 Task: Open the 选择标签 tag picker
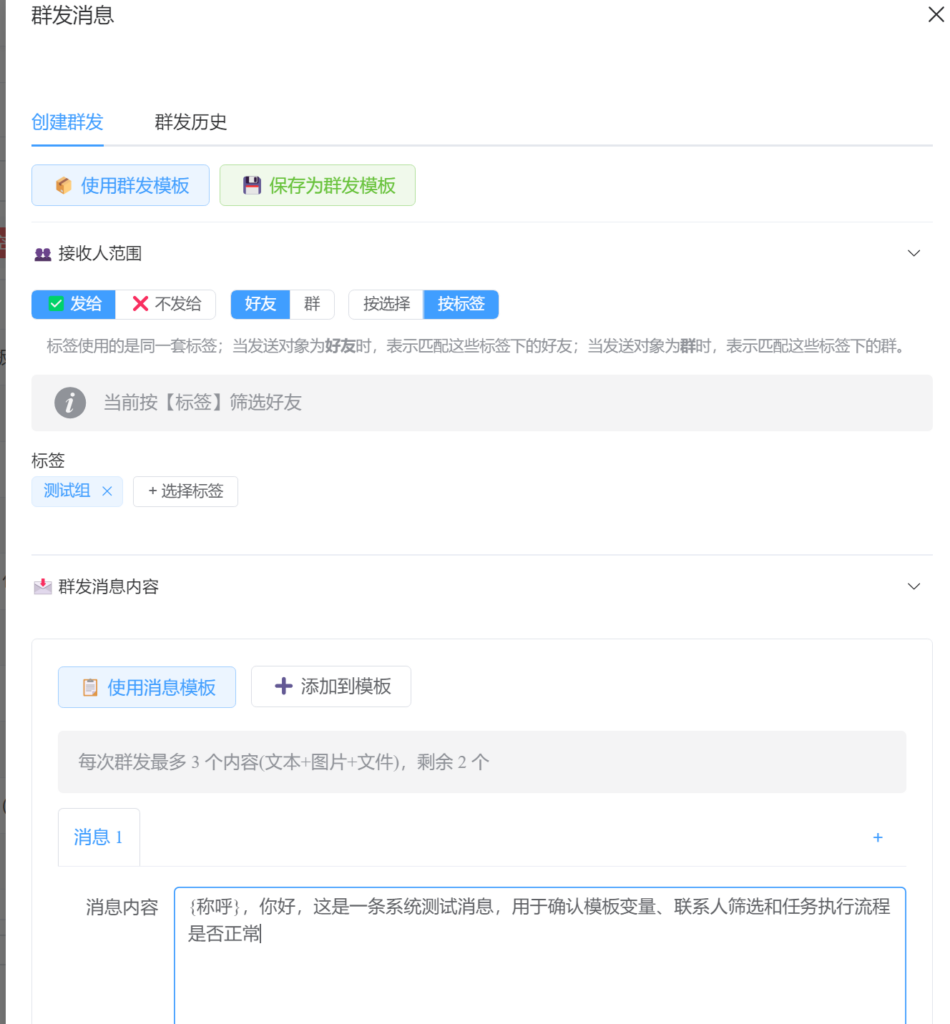point(185,491)
